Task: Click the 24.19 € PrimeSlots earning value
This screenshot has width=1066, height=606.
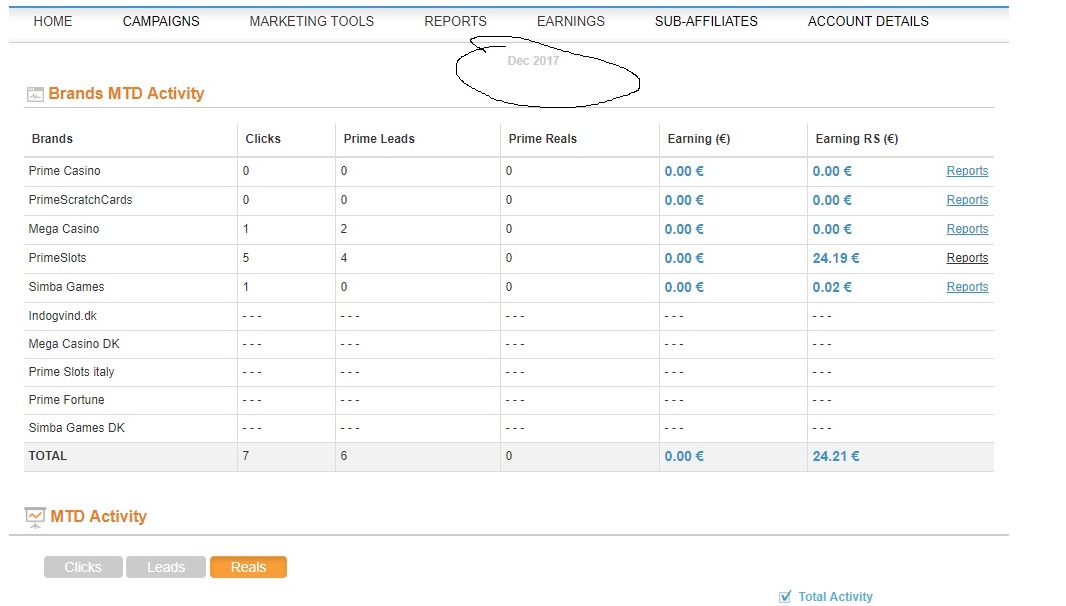Action: pos(836,258)
